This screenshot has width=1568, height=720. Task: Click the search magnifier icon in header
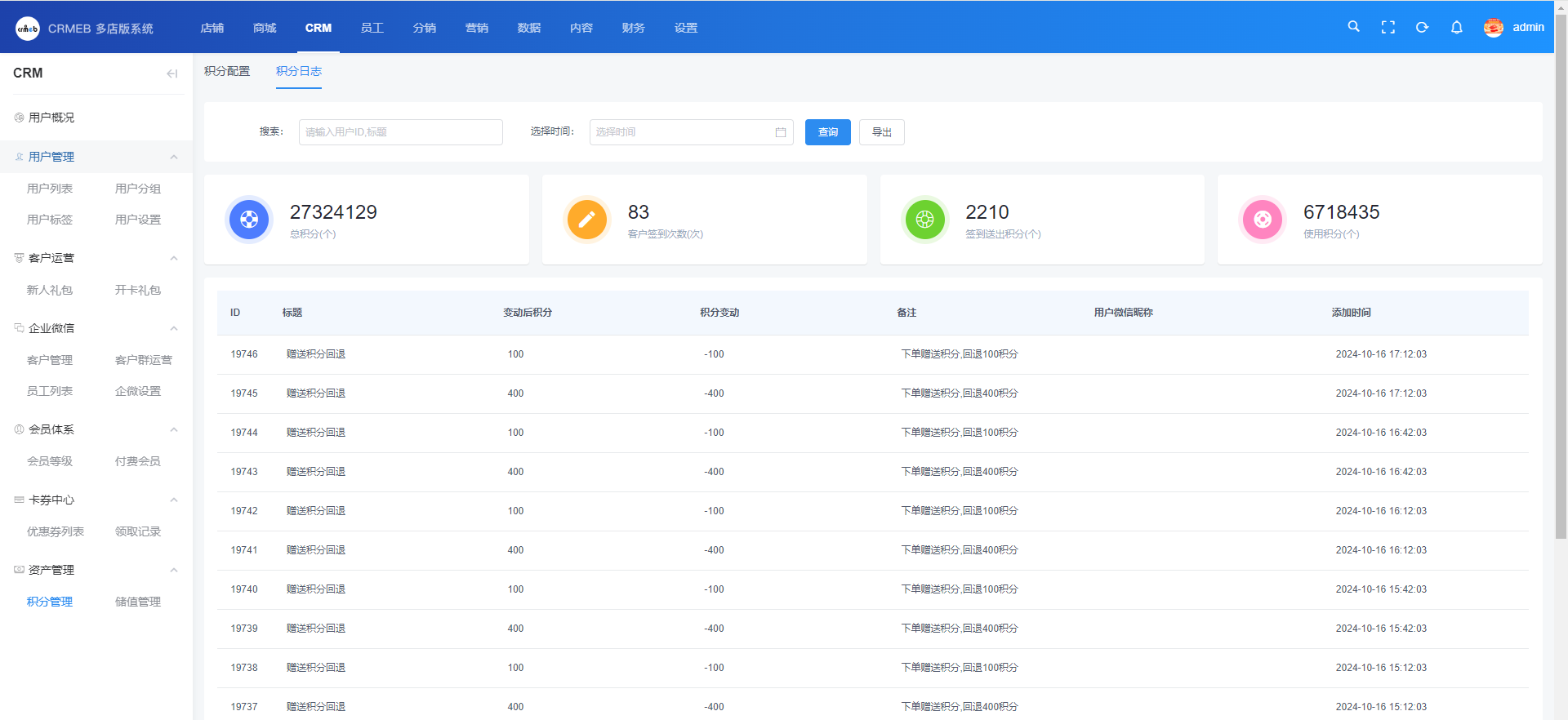pyautogui.click(x=1353, y=27)
